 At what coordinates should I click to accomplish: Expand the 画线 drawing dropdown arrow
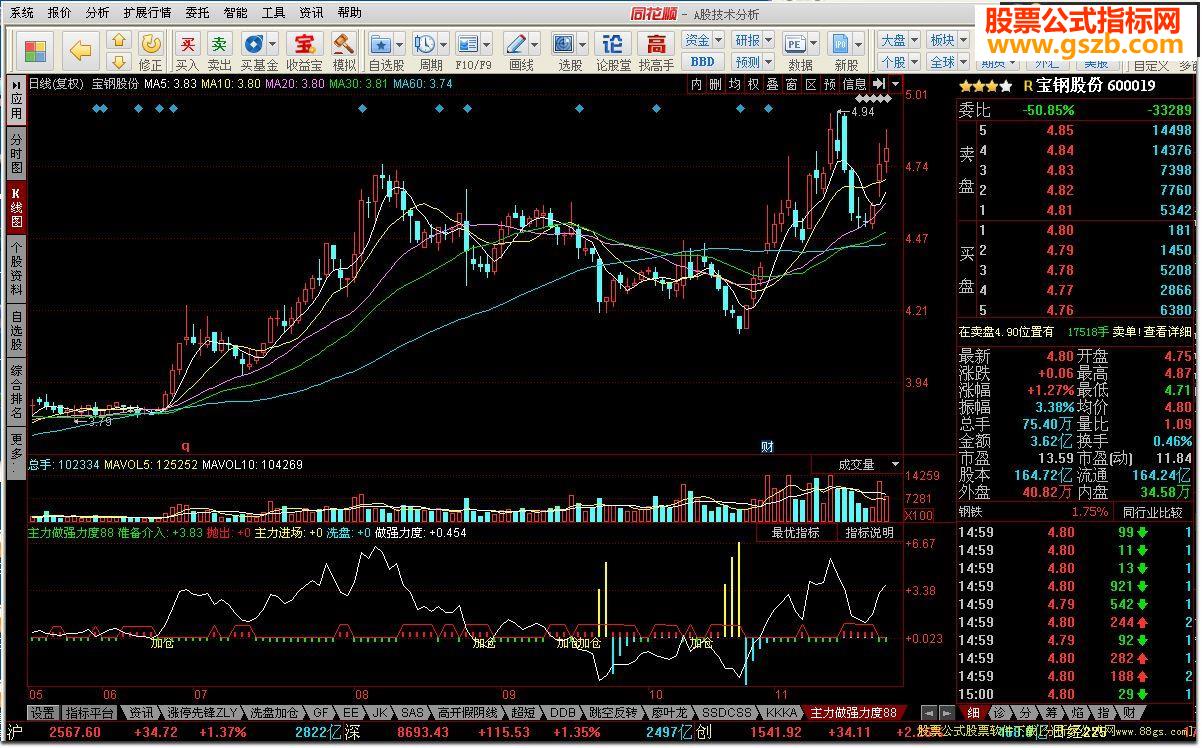click(x=534, y=44)
